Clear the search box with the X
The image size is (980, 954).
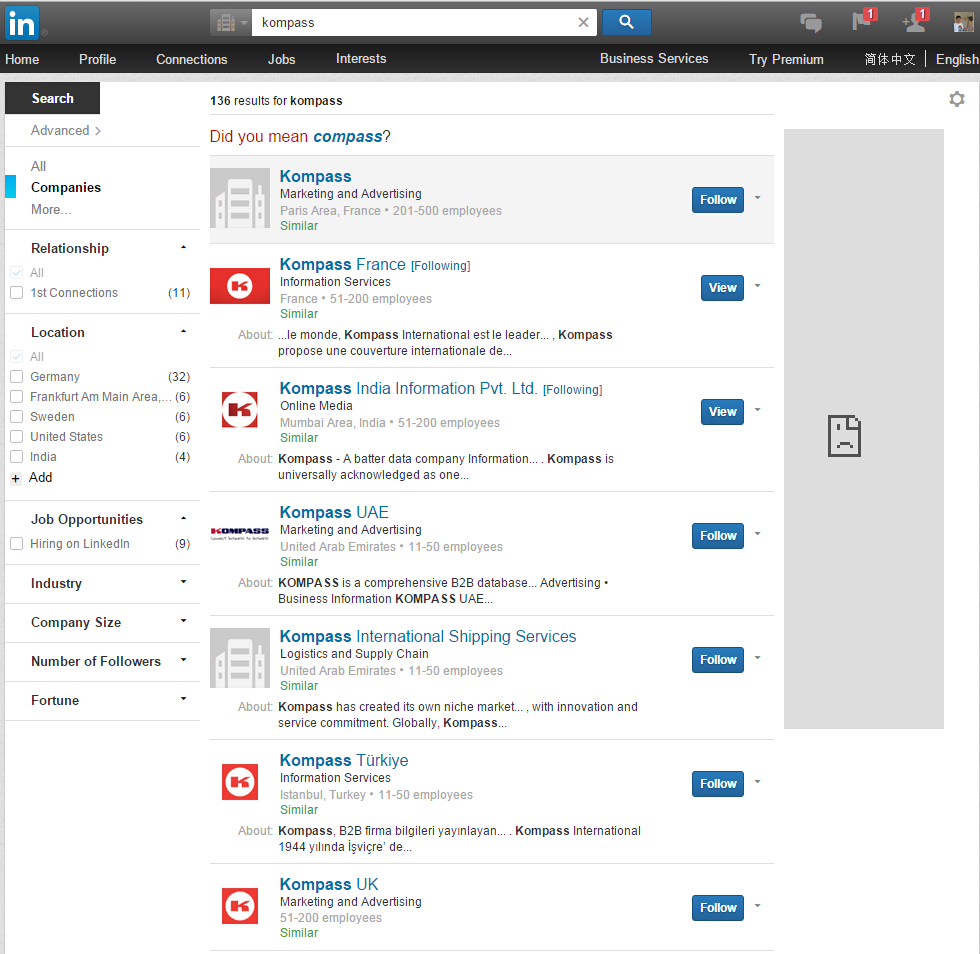coord(584,22)
